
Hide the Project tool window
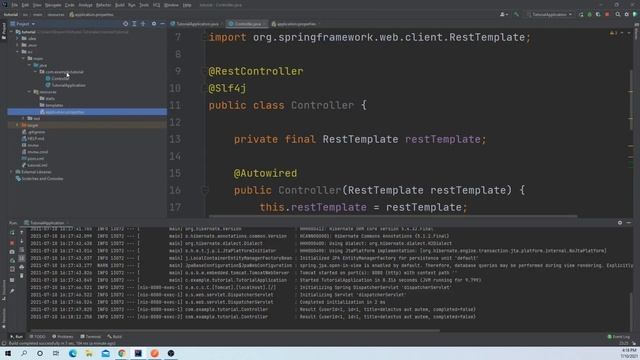162,24
